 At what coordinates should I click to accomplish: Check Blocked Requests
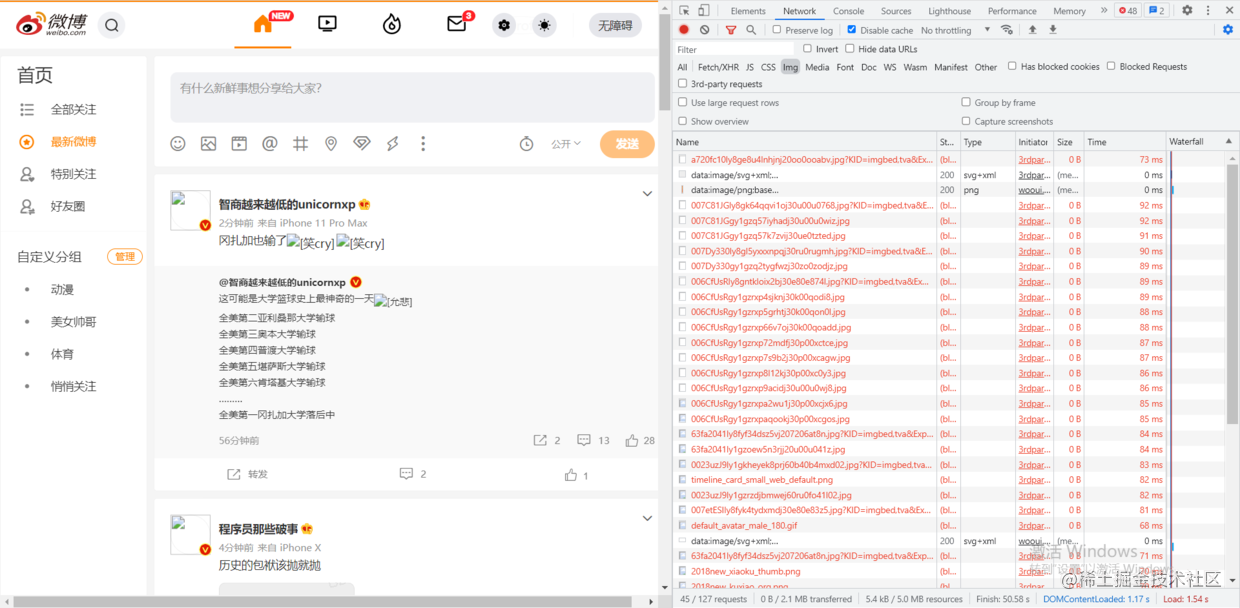[x=1111, y=66]
